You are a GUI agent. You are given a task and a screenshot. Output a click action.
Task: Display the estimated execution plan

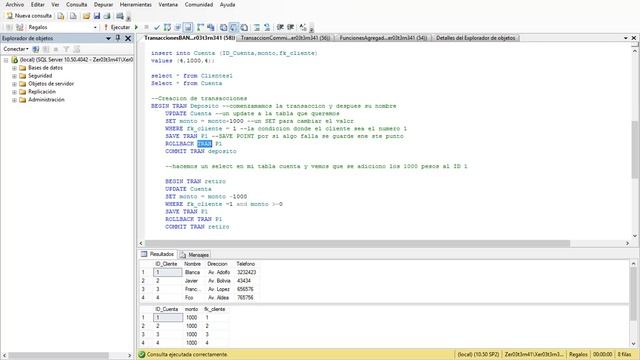(167, 27)
